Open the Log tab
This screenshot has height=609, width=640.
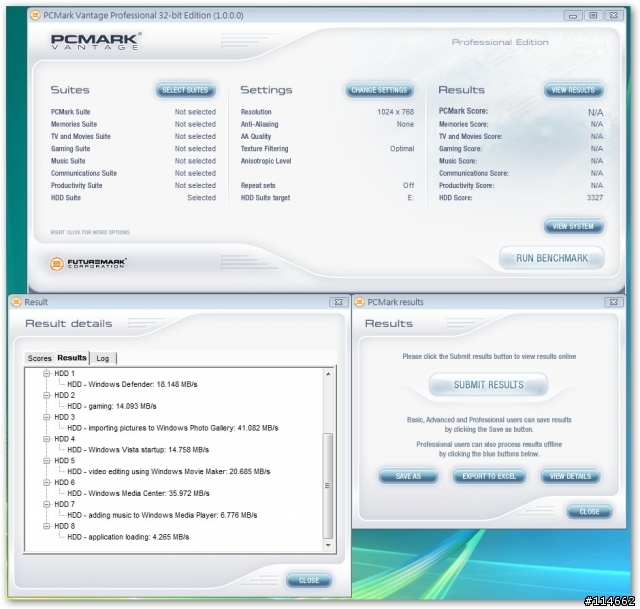[x=103, y=358]
